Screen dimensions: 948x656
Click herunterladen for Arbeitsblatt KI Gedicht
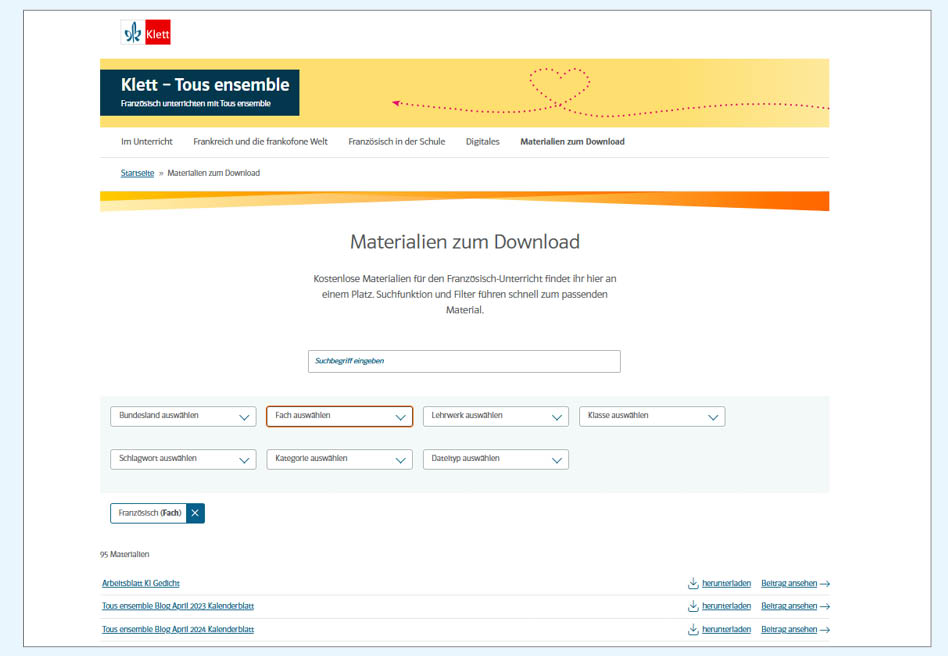coord(726,583)
